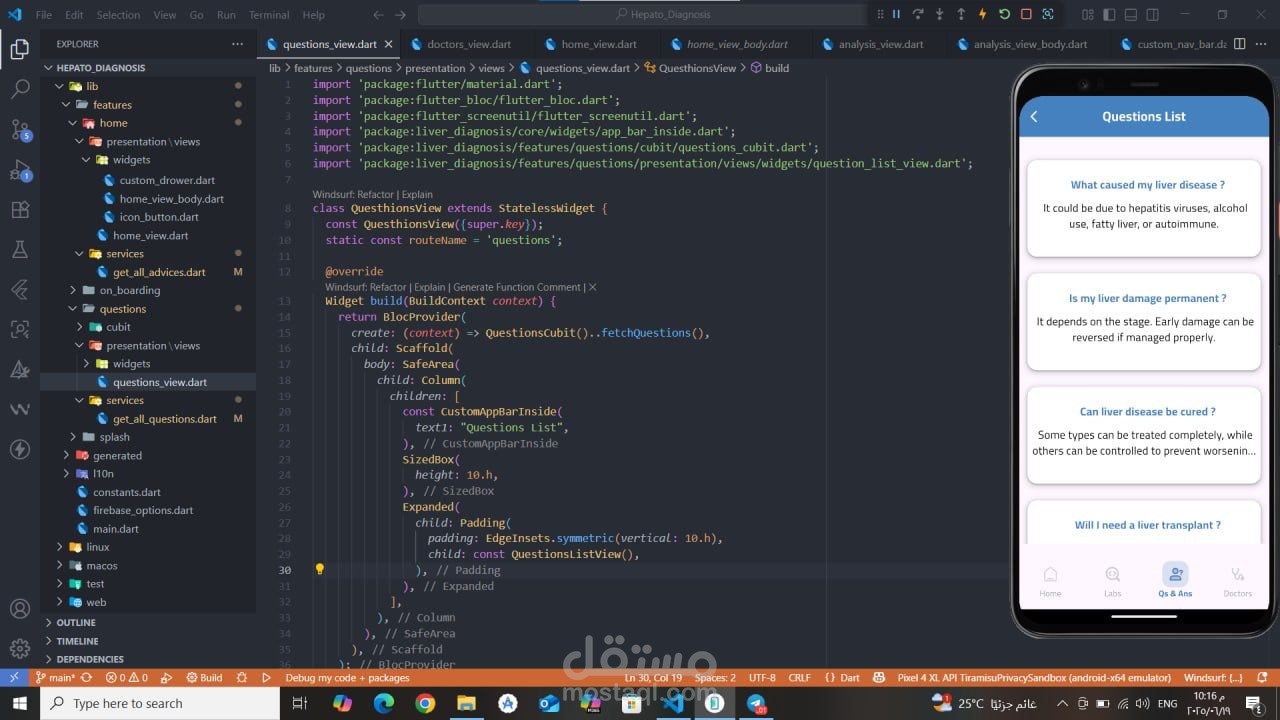
Task: Click the Generate Function Comment code lens
Action: [516, 287]
